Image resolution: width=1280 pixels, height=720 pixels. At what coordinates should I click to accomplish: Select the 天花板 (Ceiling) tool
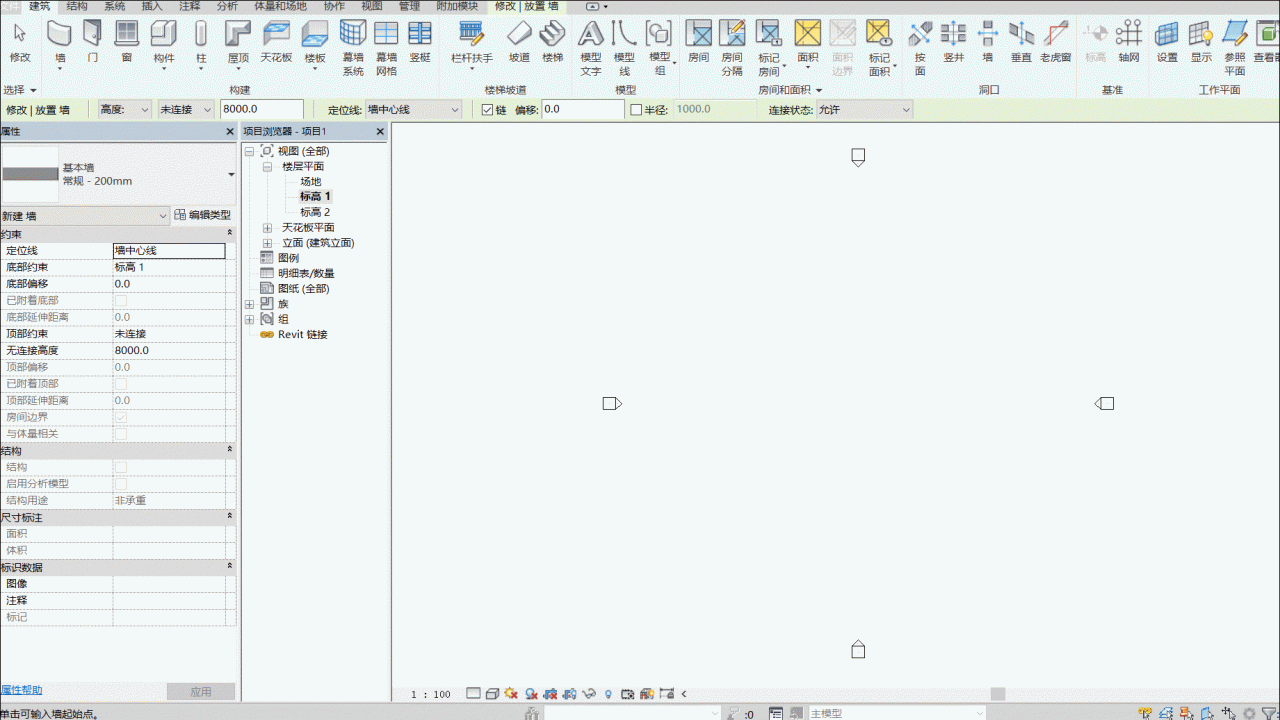[276, 42]
